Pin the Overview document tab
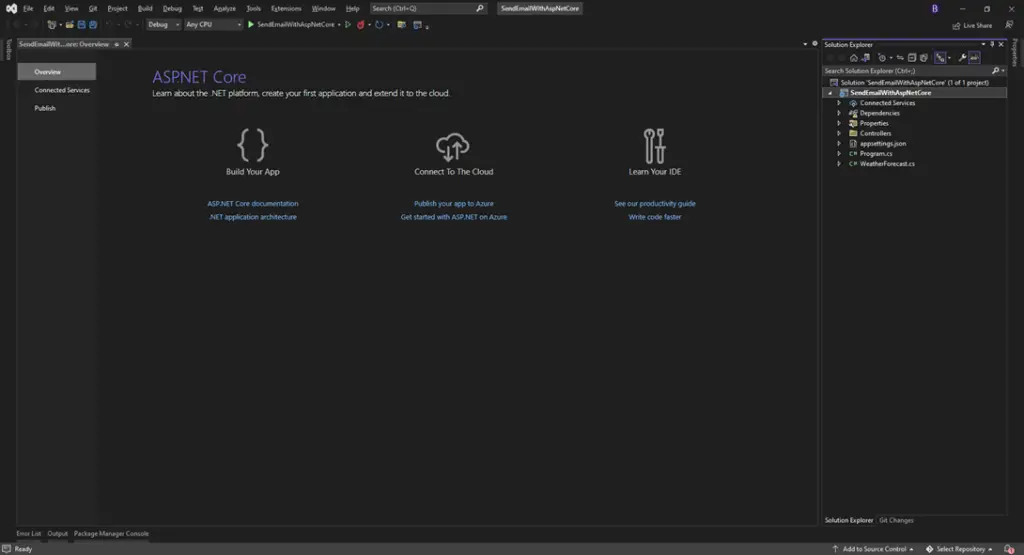 pos(117,44)
